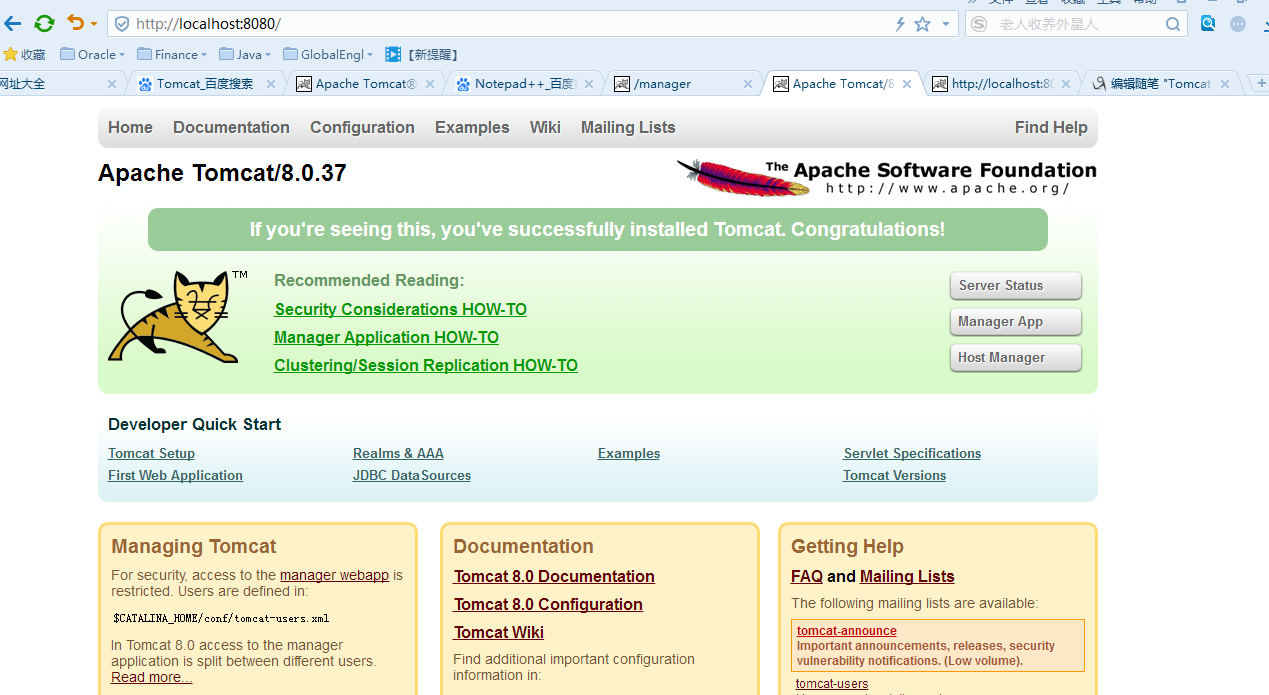1269x695 pixels.
Task: Click the Tomcat cat mascot logo
Action: tap(179, 316)
